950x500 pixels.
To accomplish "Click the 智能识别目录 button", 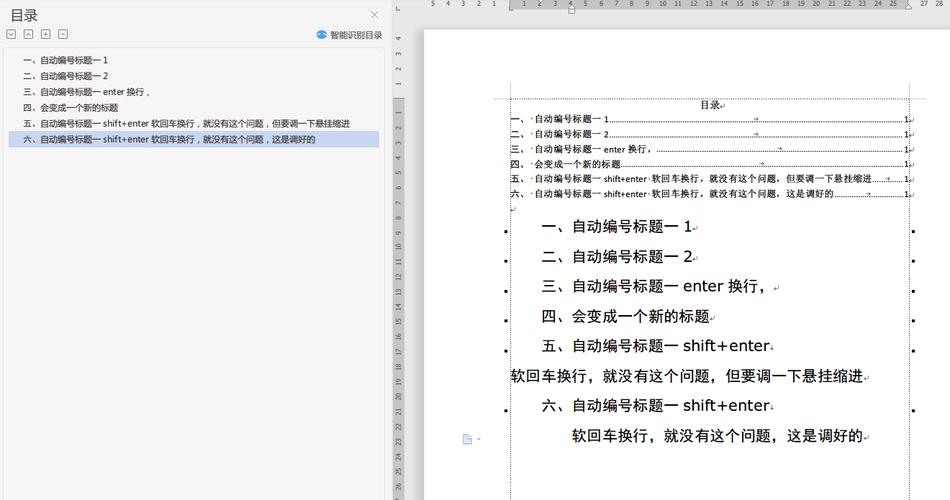I will click(350, 35).
